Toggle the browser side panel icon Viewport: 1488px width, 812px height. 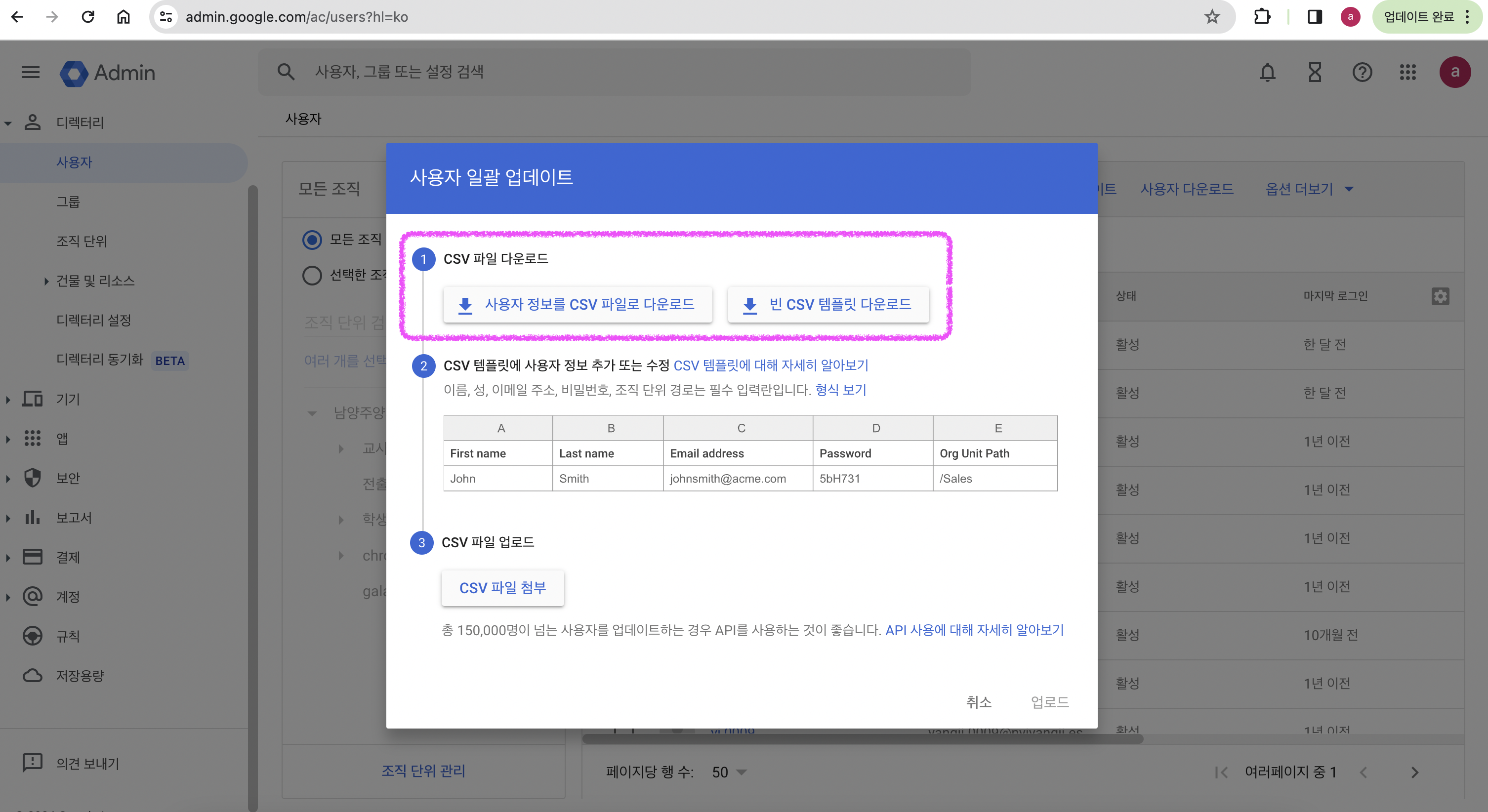coord(1315,17)
